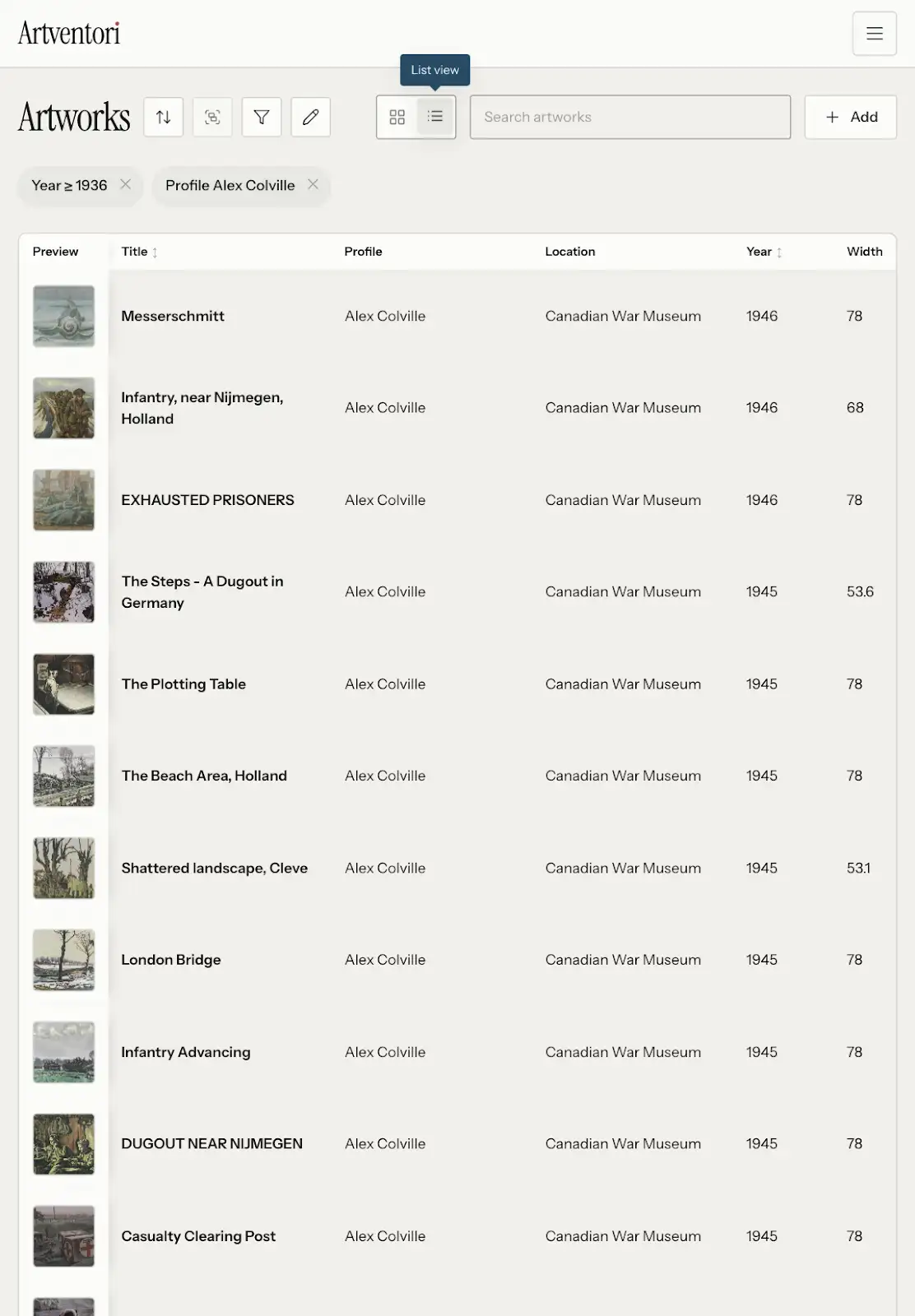Click Canadian War Museum in Messerschmitt row
915x1316 pixels.
(623, 316)
